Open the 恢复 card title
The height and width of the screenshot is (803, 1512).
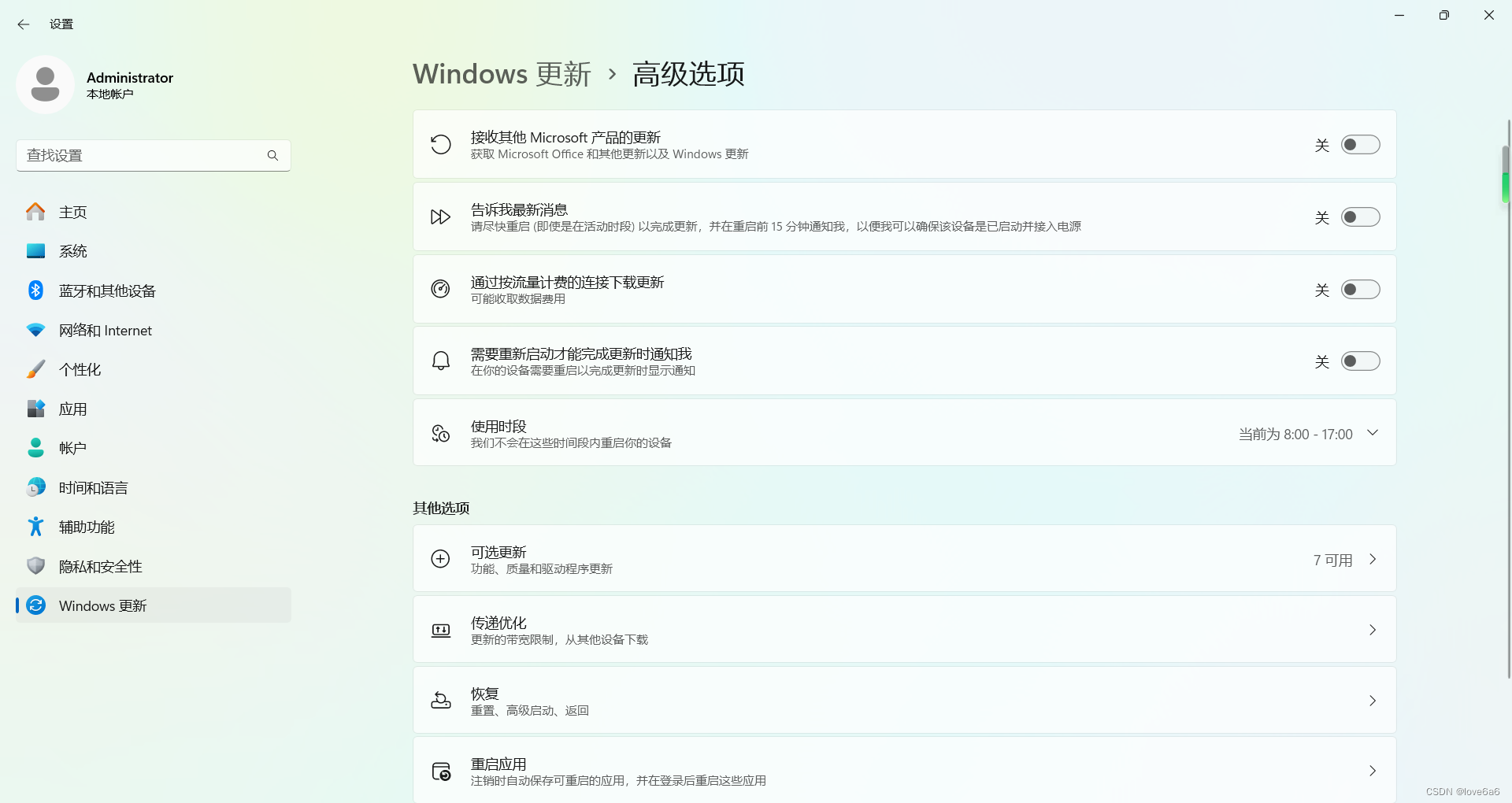485,694
